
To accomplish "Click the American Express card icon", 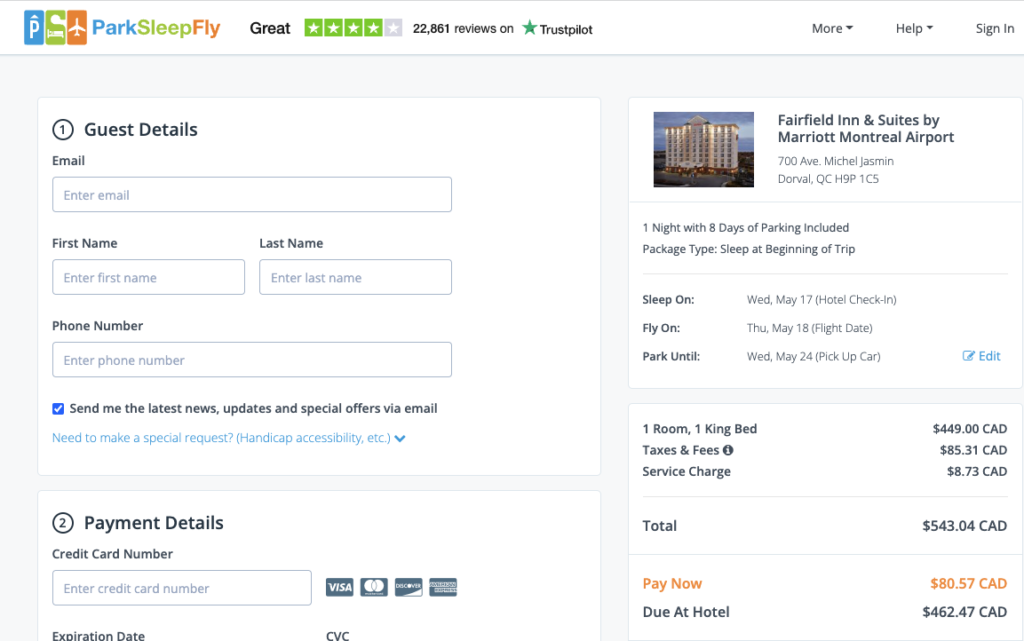I will click(442, 587).
